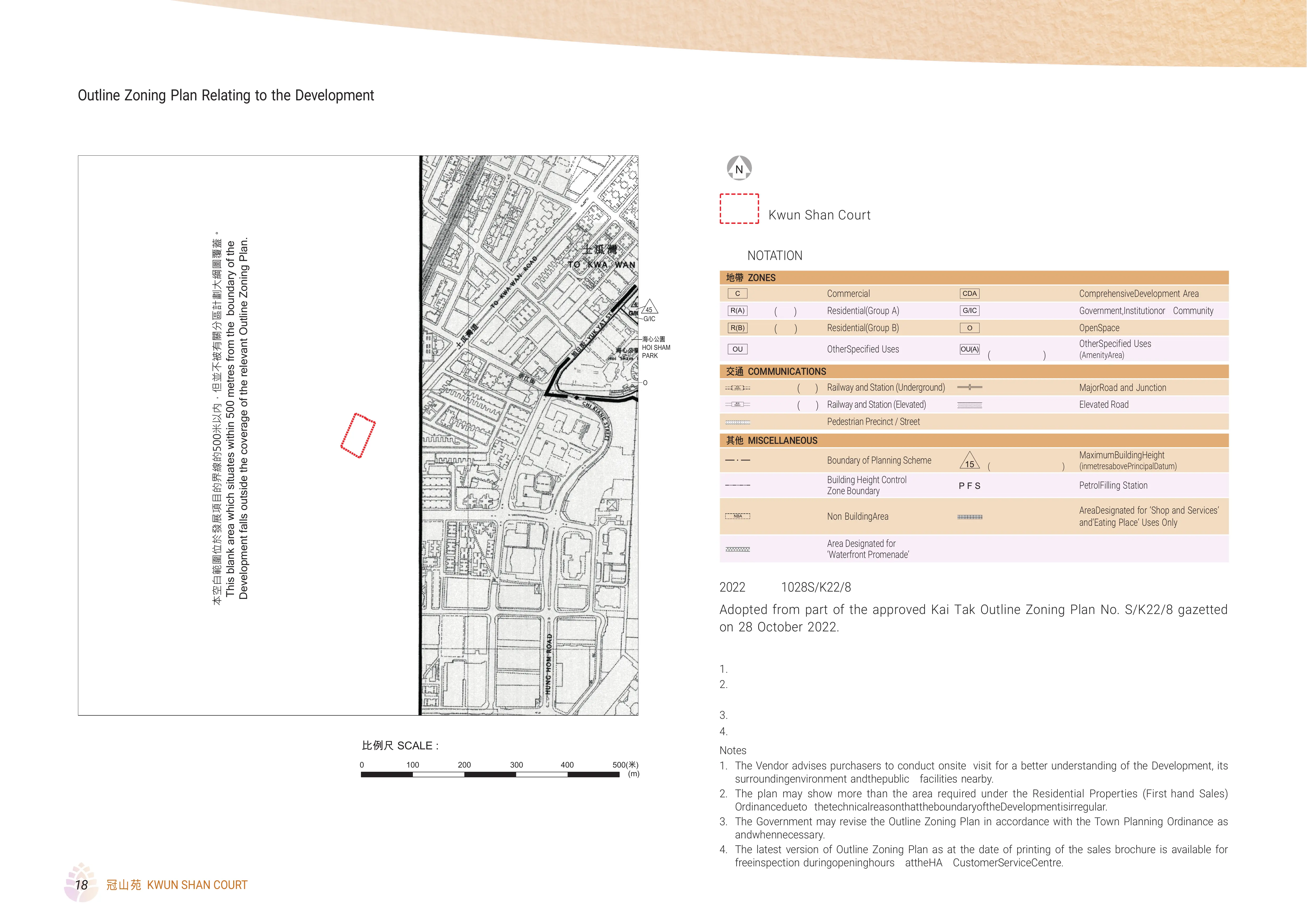Click the north arrow compass icon
The height and width of the screenshot is (924, 1307).
point(739,168)
